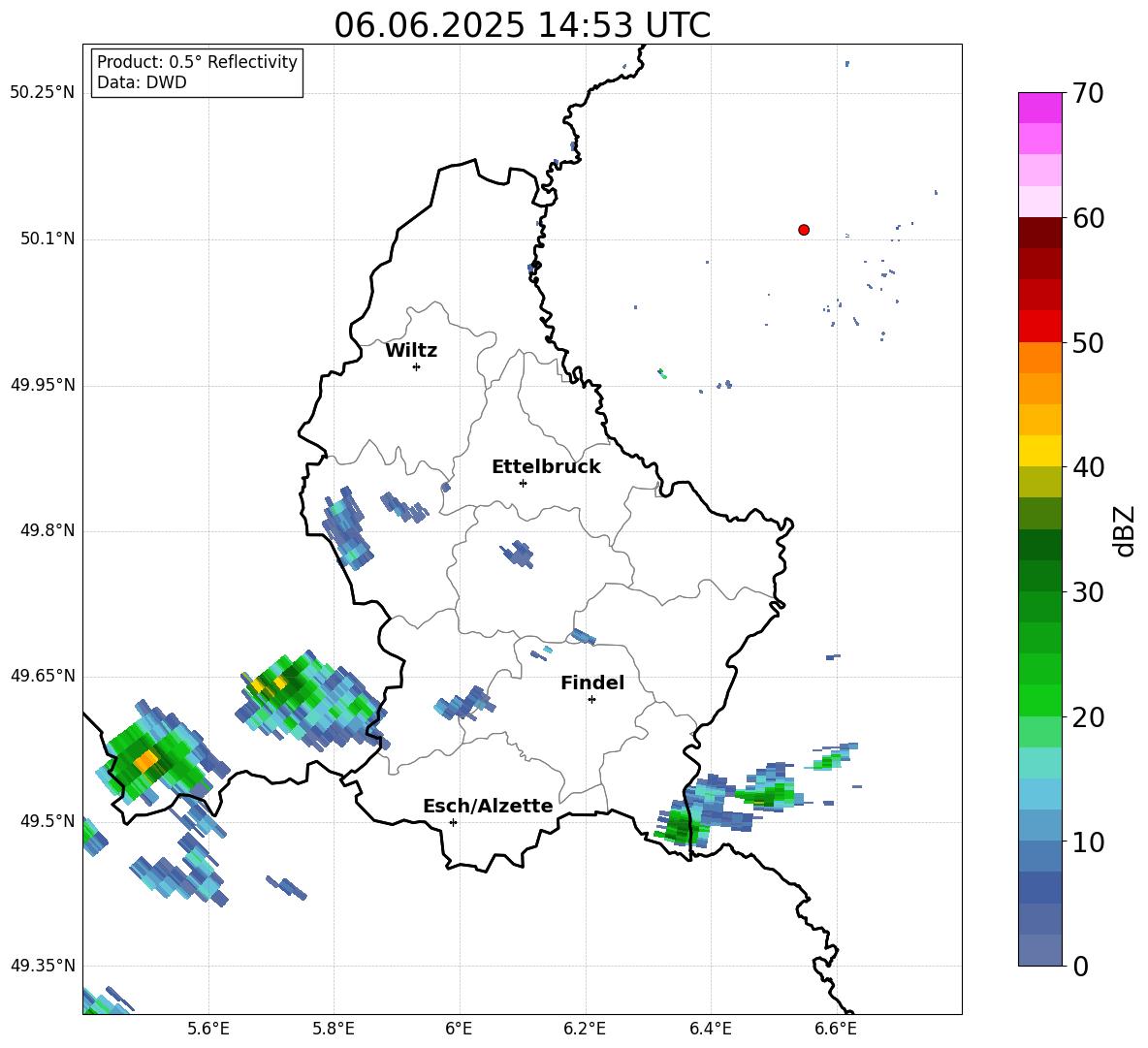
Task: Click the orange colorbar swatch above 50
Action: tap(1039, 357)
